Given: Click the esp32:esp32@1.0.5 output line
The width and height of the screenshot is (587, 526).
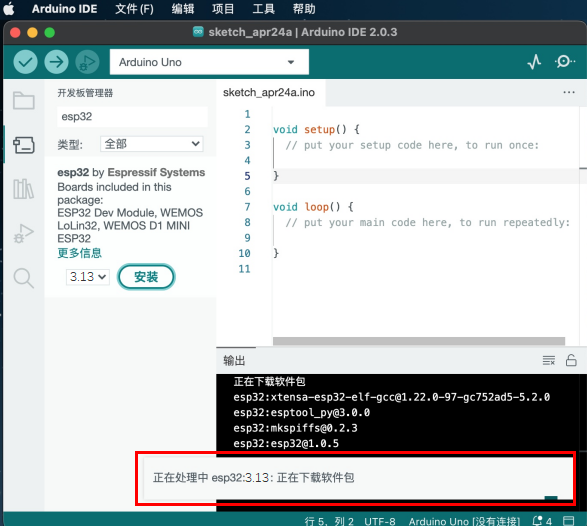Looking at the screenshot, I should pos(286,443).
